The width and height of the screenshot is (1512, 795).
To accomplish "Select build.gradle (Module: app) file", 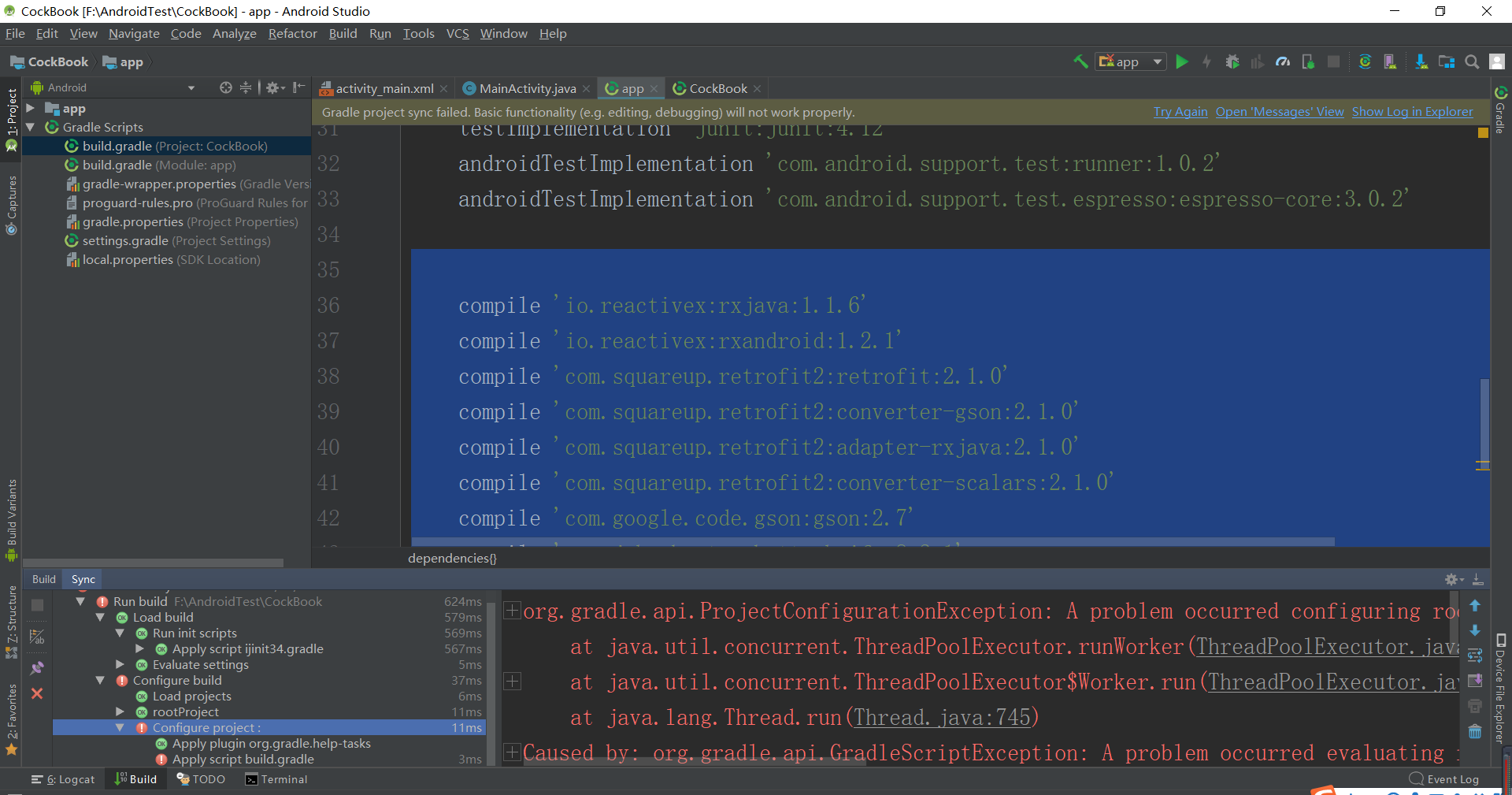I will [159, 165].
